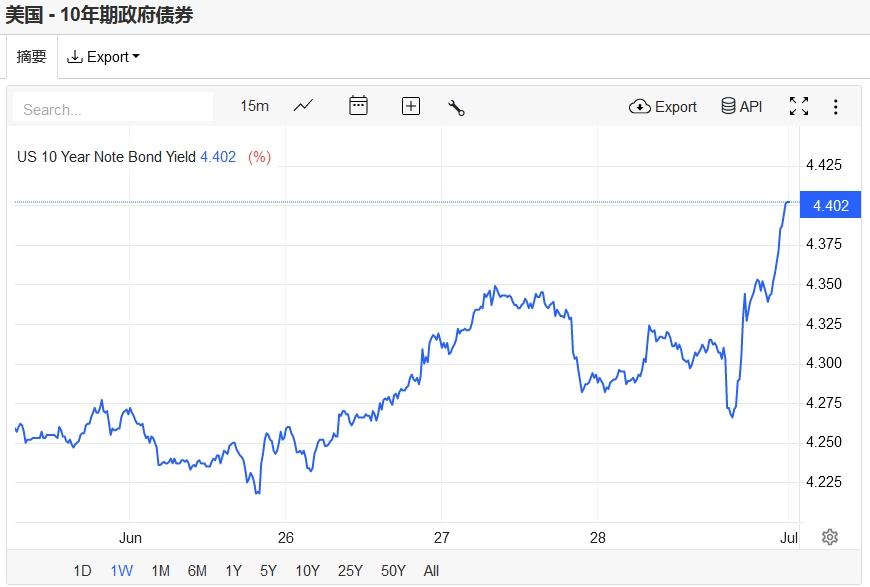
Task: Click the cloud Export button in the chart toolbar
Action: (x=662, y=106)
